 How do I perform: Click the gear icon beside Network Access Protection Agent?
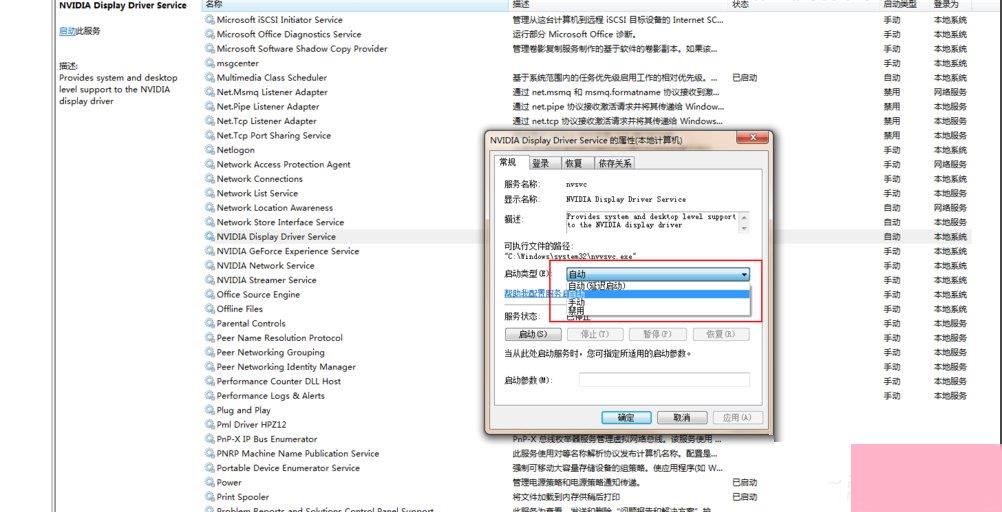click(210, 164)
